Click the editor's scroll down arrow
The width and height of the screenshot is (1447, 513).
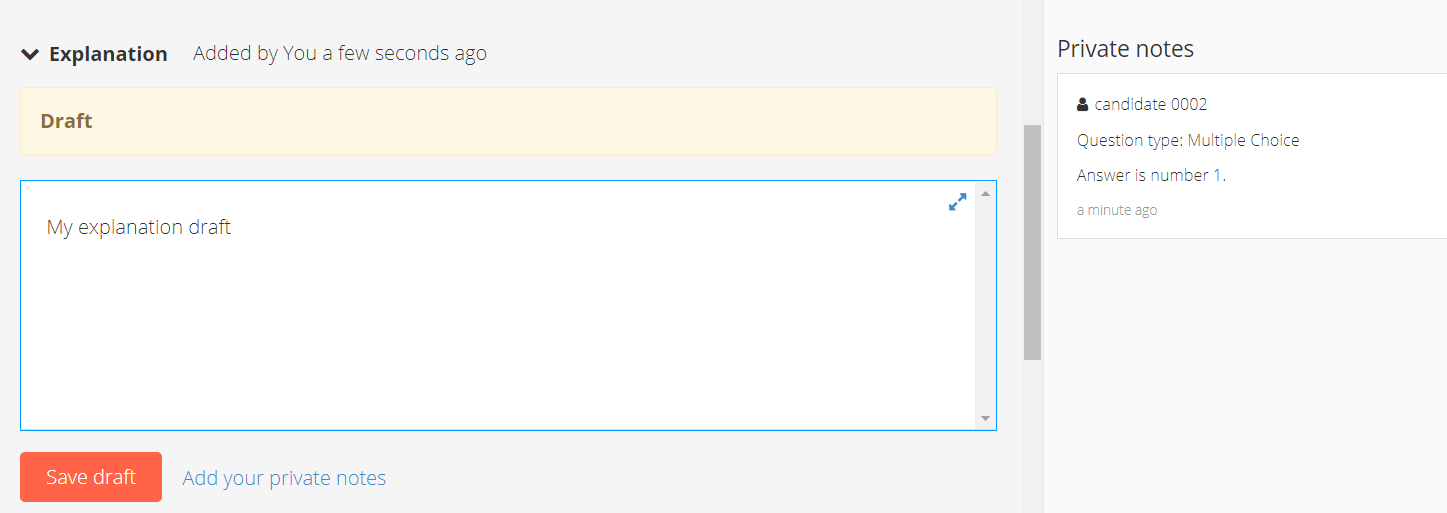pyautogui.click(x=985, y=419)
